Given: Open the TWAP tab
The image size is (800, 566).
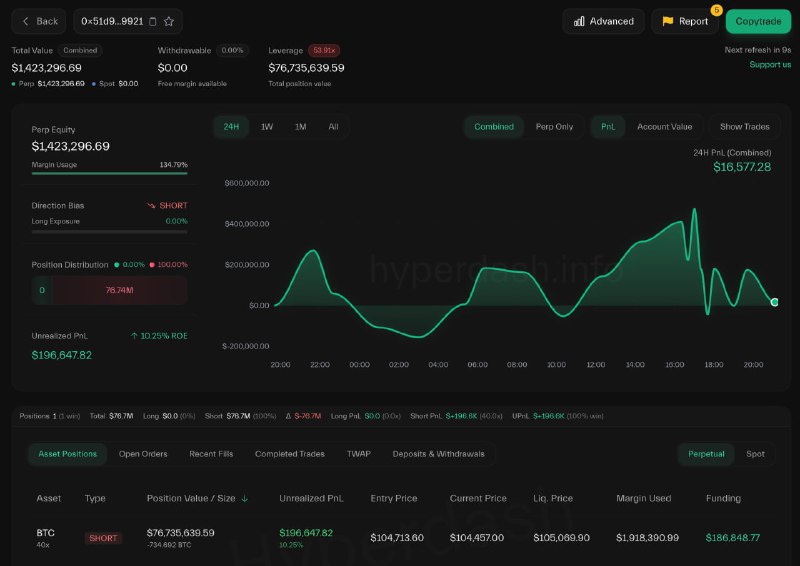Looking at the screenshot, I should 359,454.
